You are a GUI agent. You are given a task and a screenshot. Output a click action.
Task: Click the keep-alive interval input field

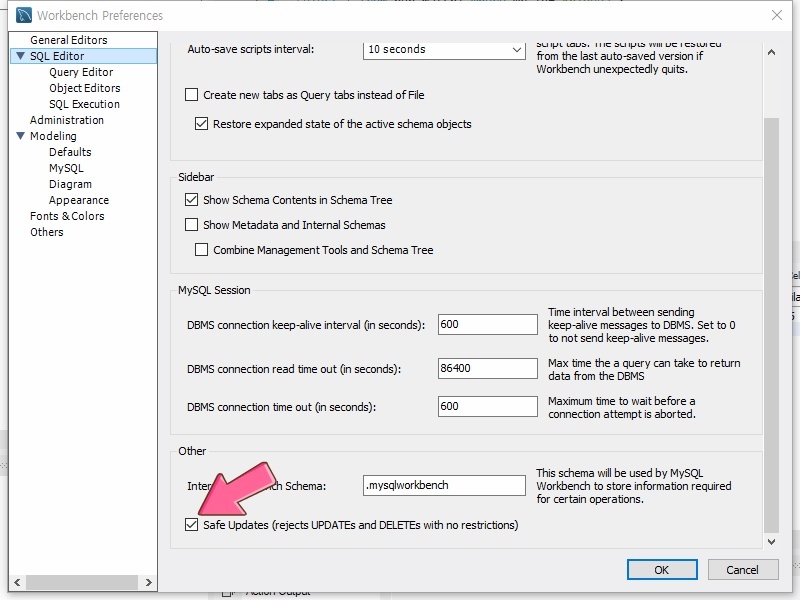(487, 324)
